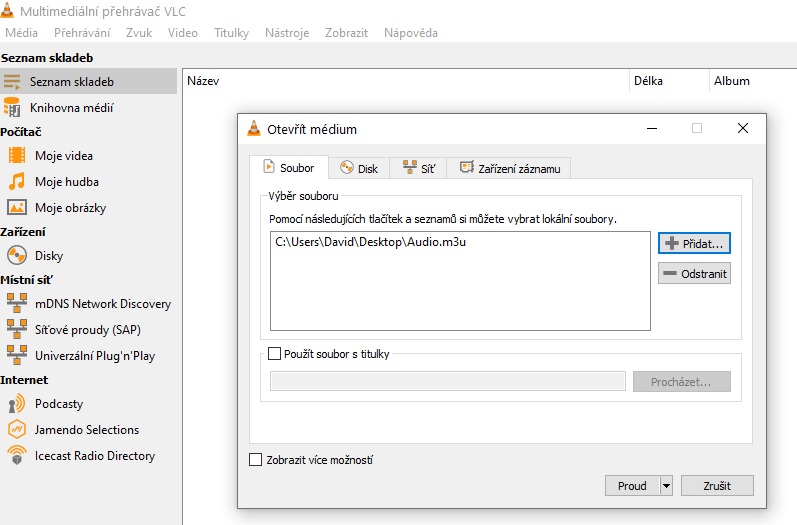Select Disky label in sidebar
Viewport: 797px width, 525px height.
[49, 256]
